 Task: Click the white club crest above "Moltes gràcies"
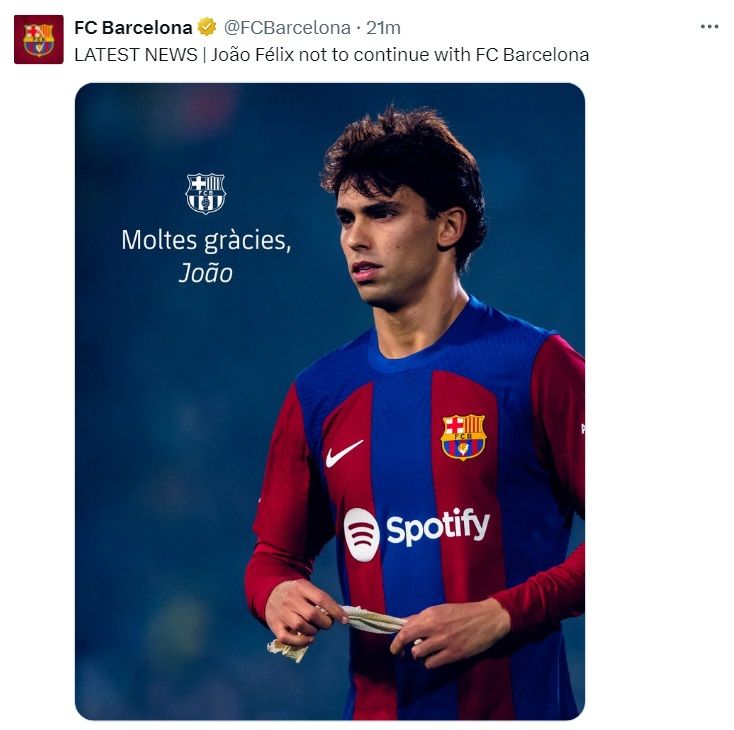[x=206, y=193]
